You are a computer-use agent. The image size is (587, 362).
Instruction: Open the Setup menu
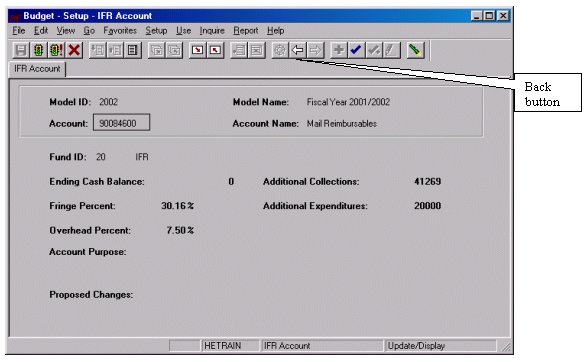pyautogui.click(x=156, y=31)
